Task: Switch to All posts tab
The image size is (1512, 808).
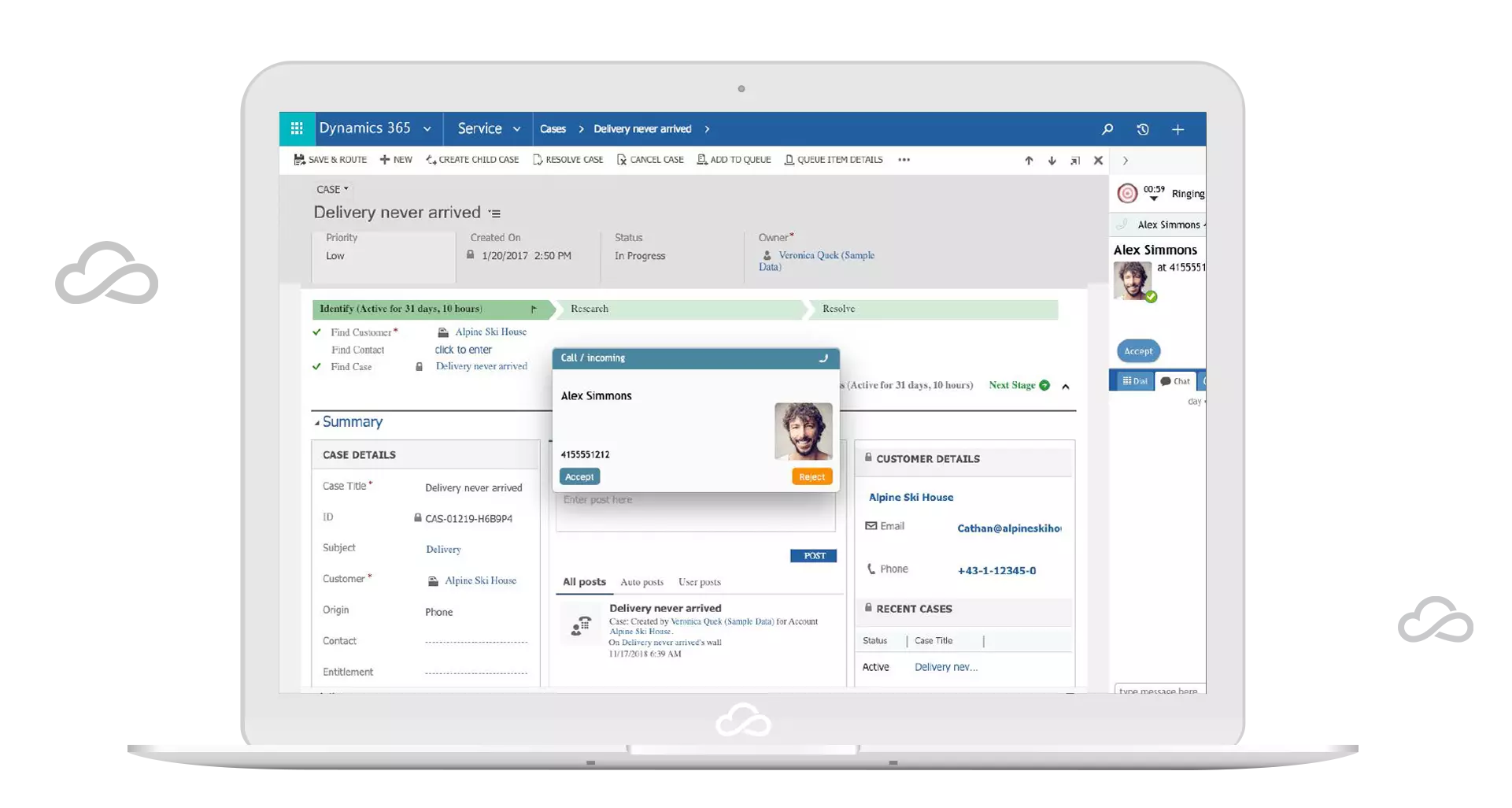Action: (584, 582)
